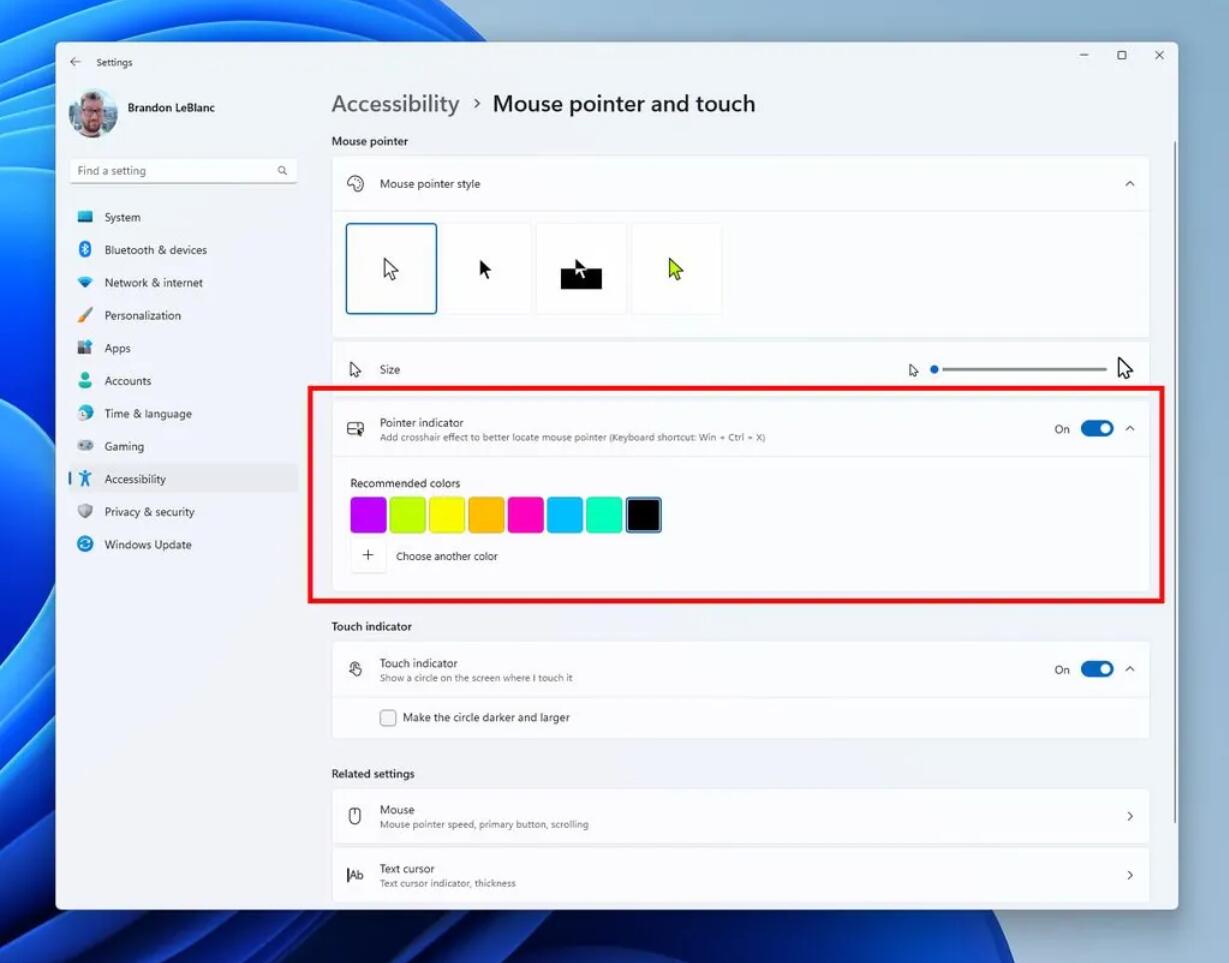Turn off the Pointer indicator toggle
1229x963 pixels.
coord(1096,429)
